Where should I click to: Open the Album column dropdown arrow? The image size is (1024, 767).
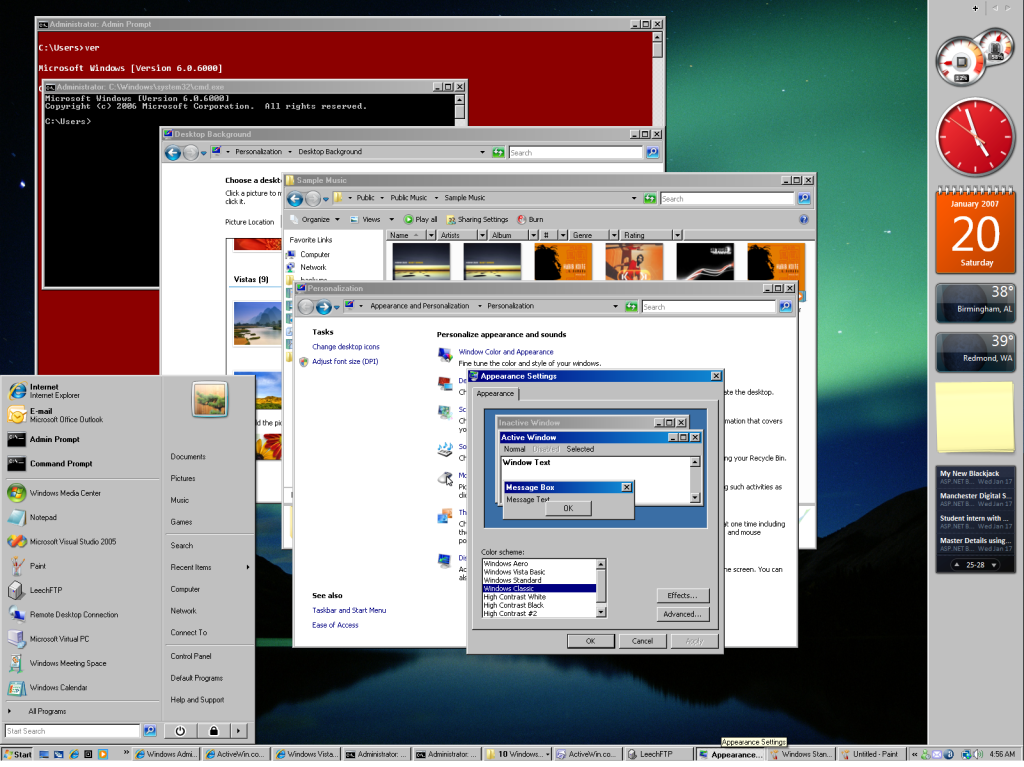click(x=533, y=235)
